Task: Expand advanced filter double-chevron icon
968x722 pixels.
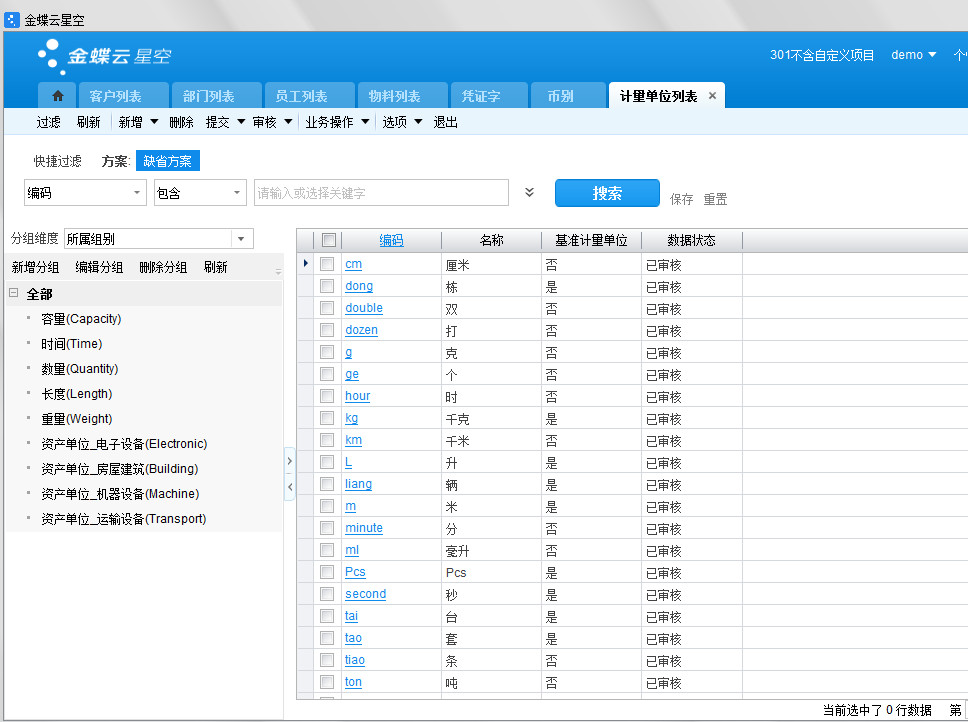Action: 530,193
